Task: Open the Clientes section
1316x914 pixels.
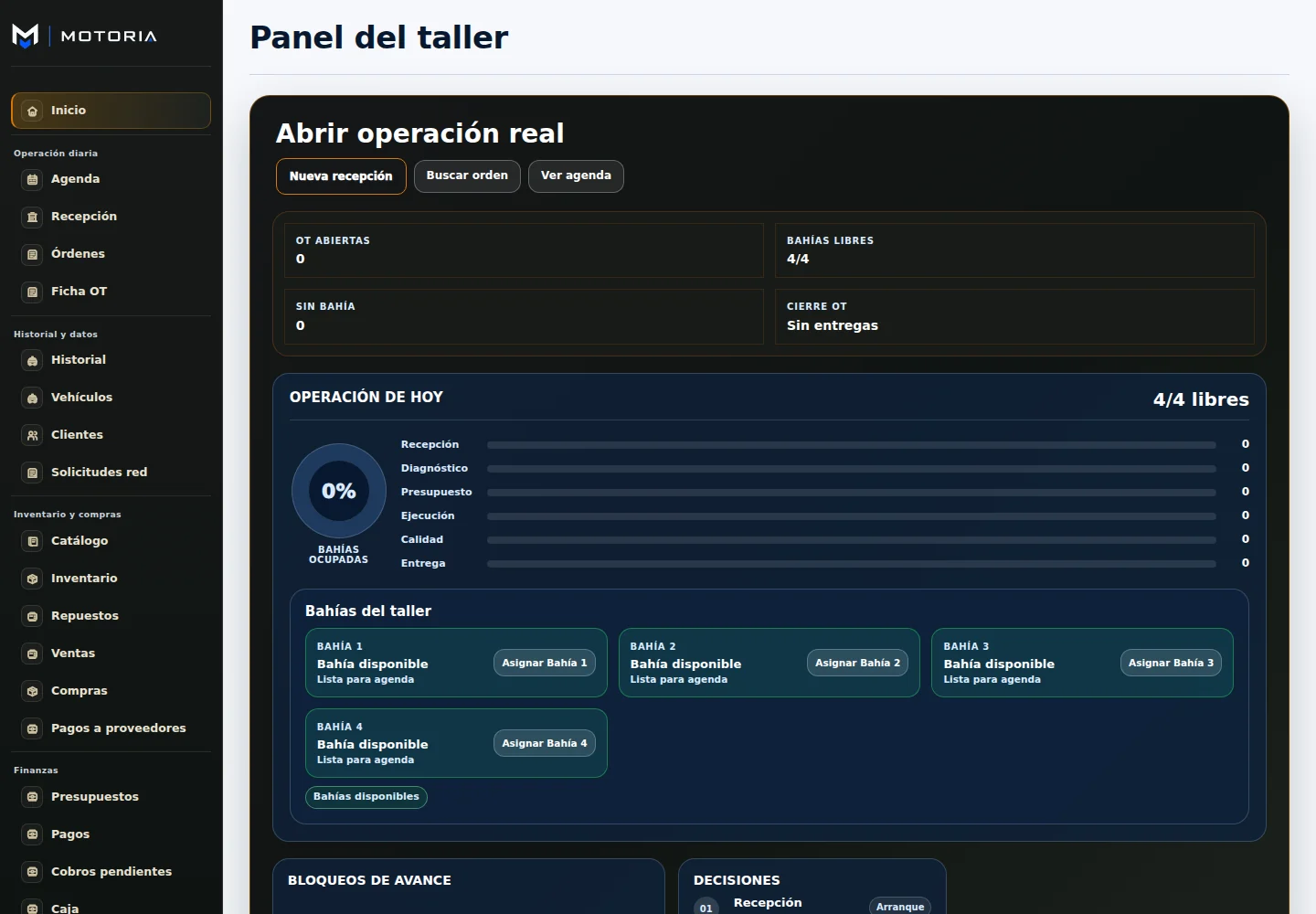Action: coord(111,435)
